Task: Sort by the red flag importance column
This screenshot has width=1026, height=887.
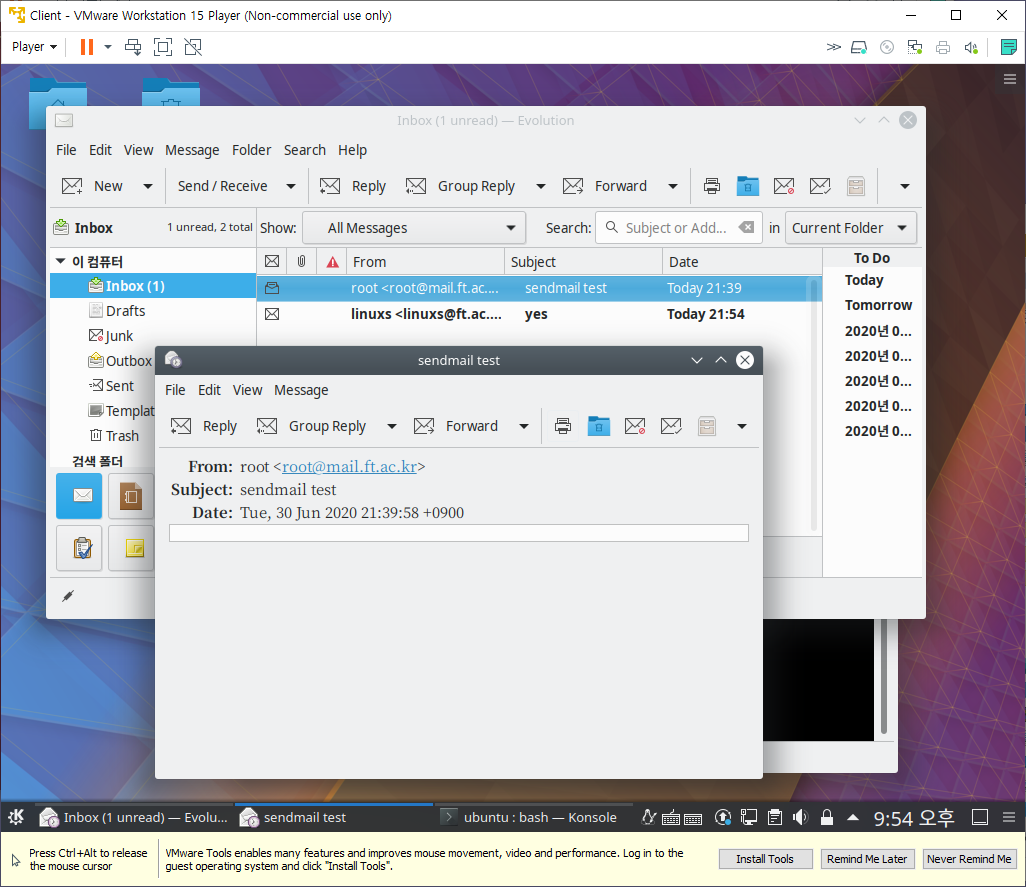Action: point(332,262)
